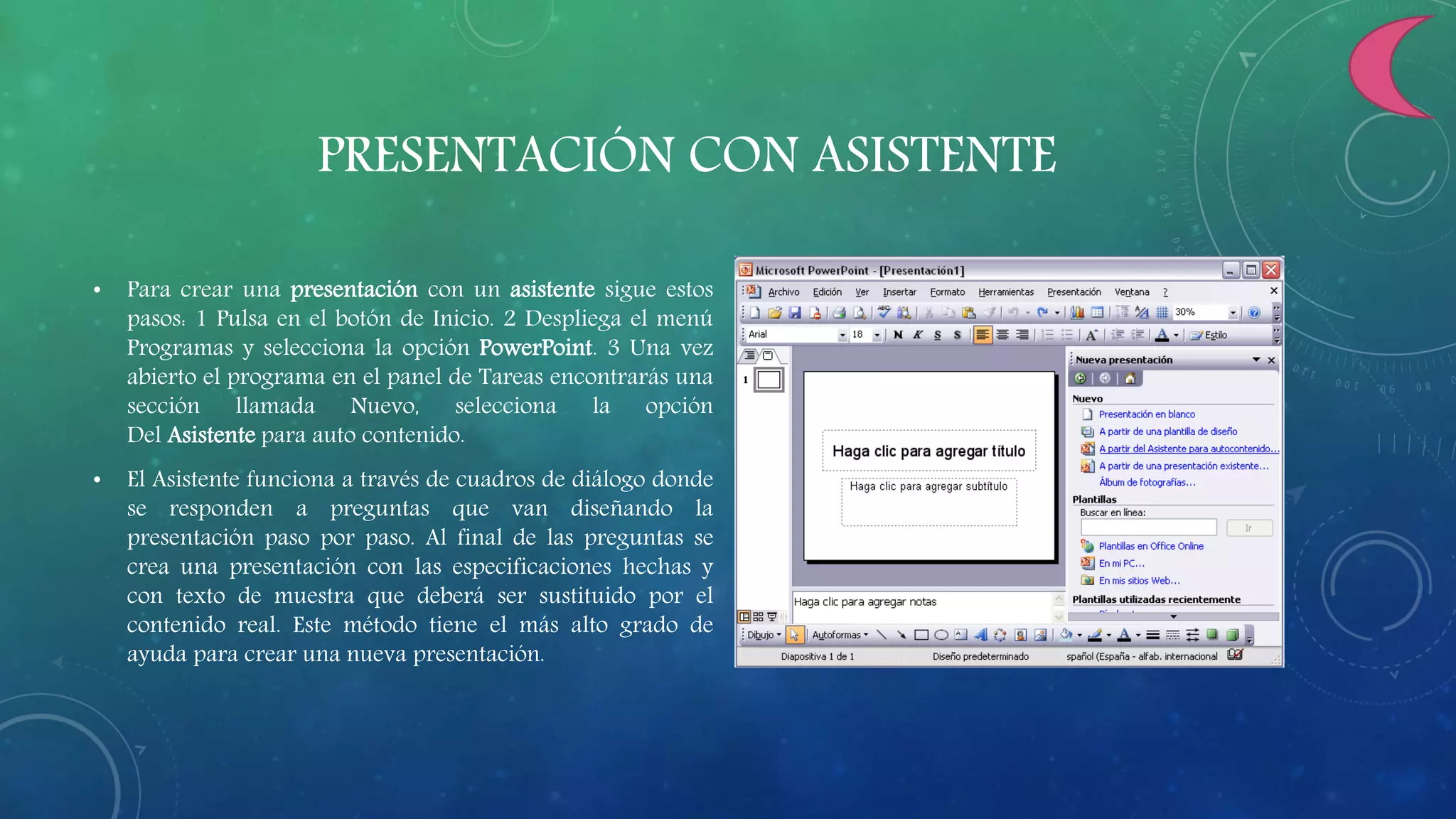
Task: Open the Archivo menu
Action: 783,292
